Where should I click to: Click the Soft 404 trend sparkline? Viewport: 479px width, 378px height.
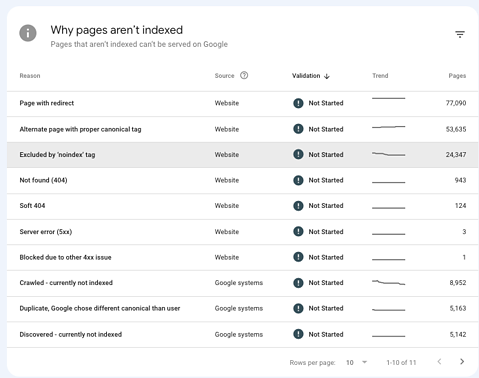[x=388, y=208]
